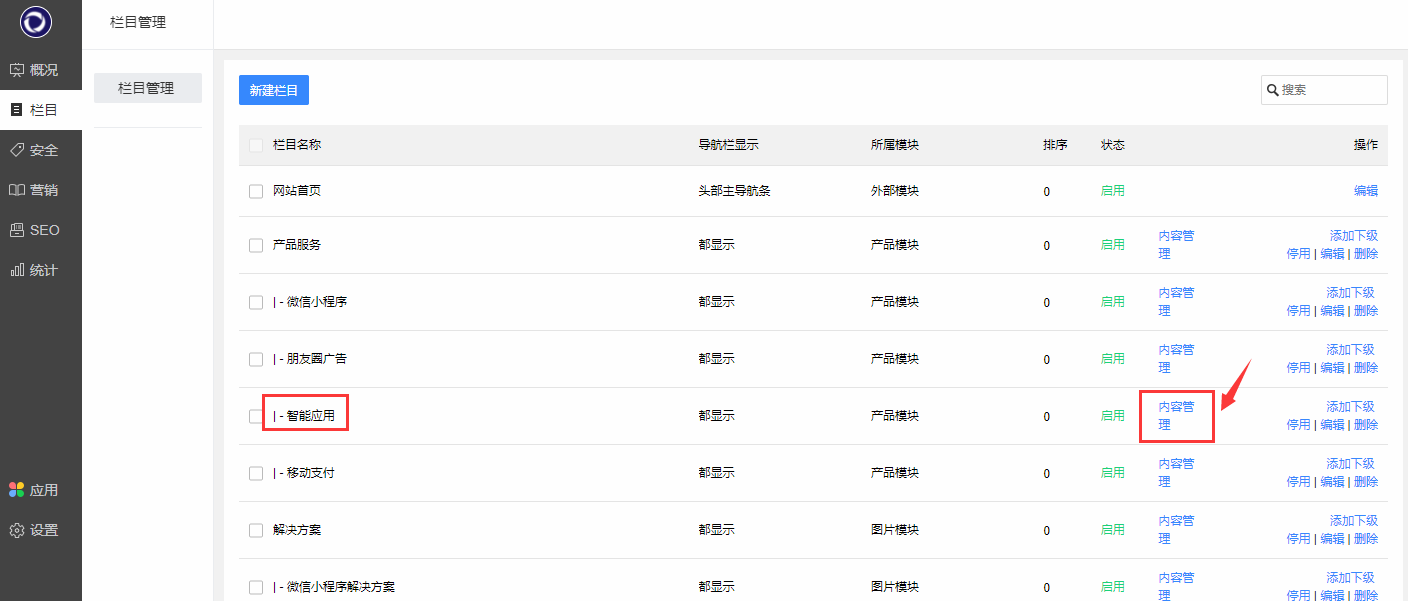Click the 导航栏显示 column header
The width and height of the screenshot is (1408, 601).
pos(728,145)
